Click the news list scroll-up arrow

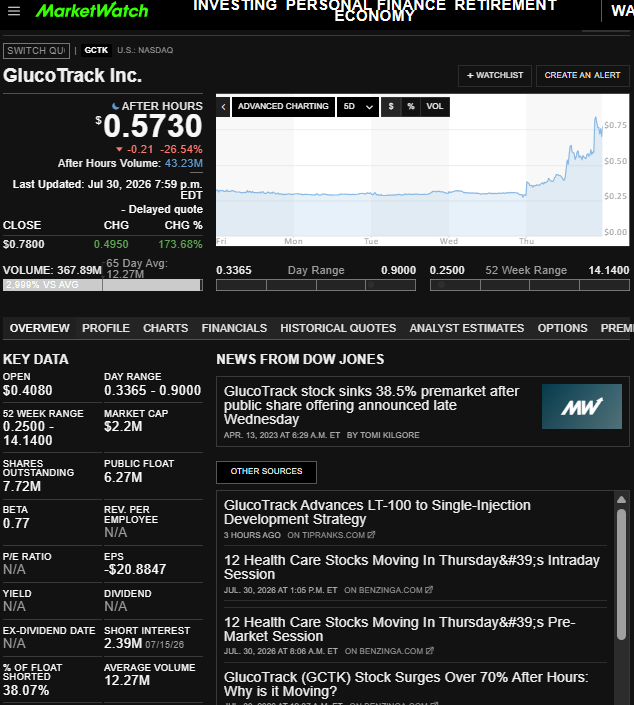point(621,500)
